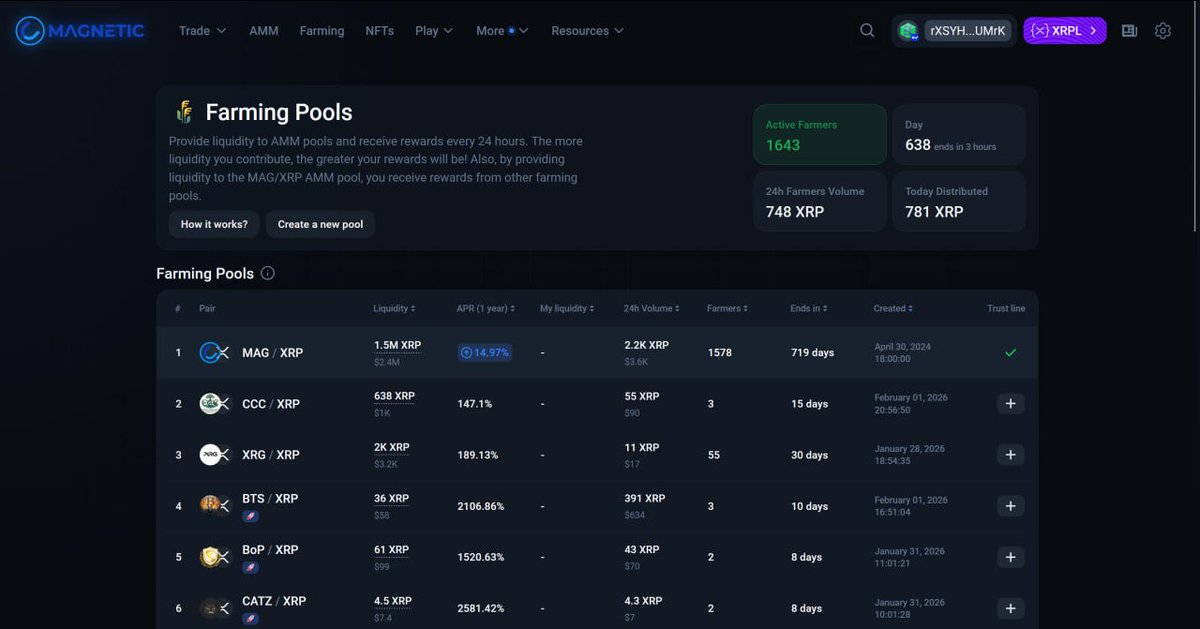This screenshot has height=629, width=1200.
Task: Open the Farming page
Action: point(322,31)
